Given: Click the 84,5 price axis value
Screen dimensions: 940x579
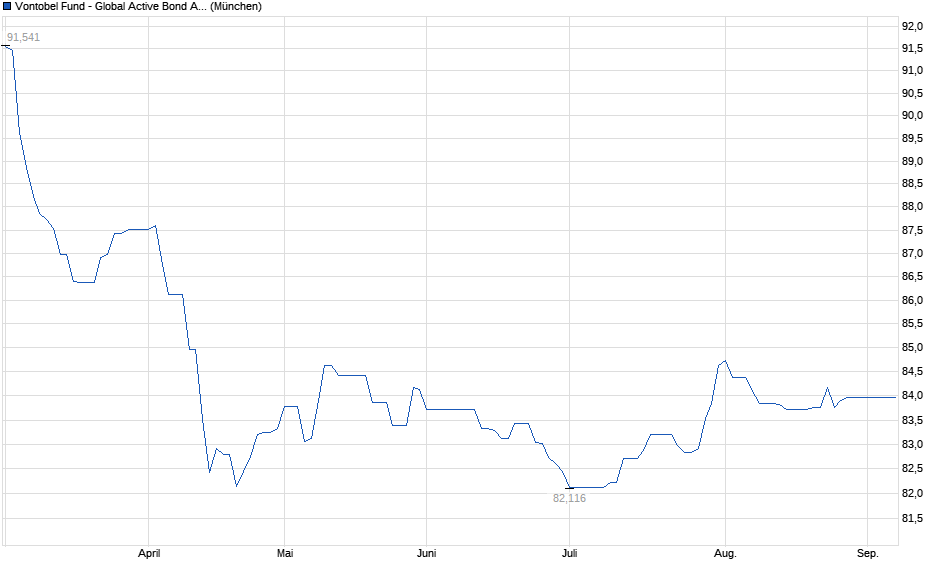Looking at the screenshot, I should pyautogui.click(x=912, y=372).
